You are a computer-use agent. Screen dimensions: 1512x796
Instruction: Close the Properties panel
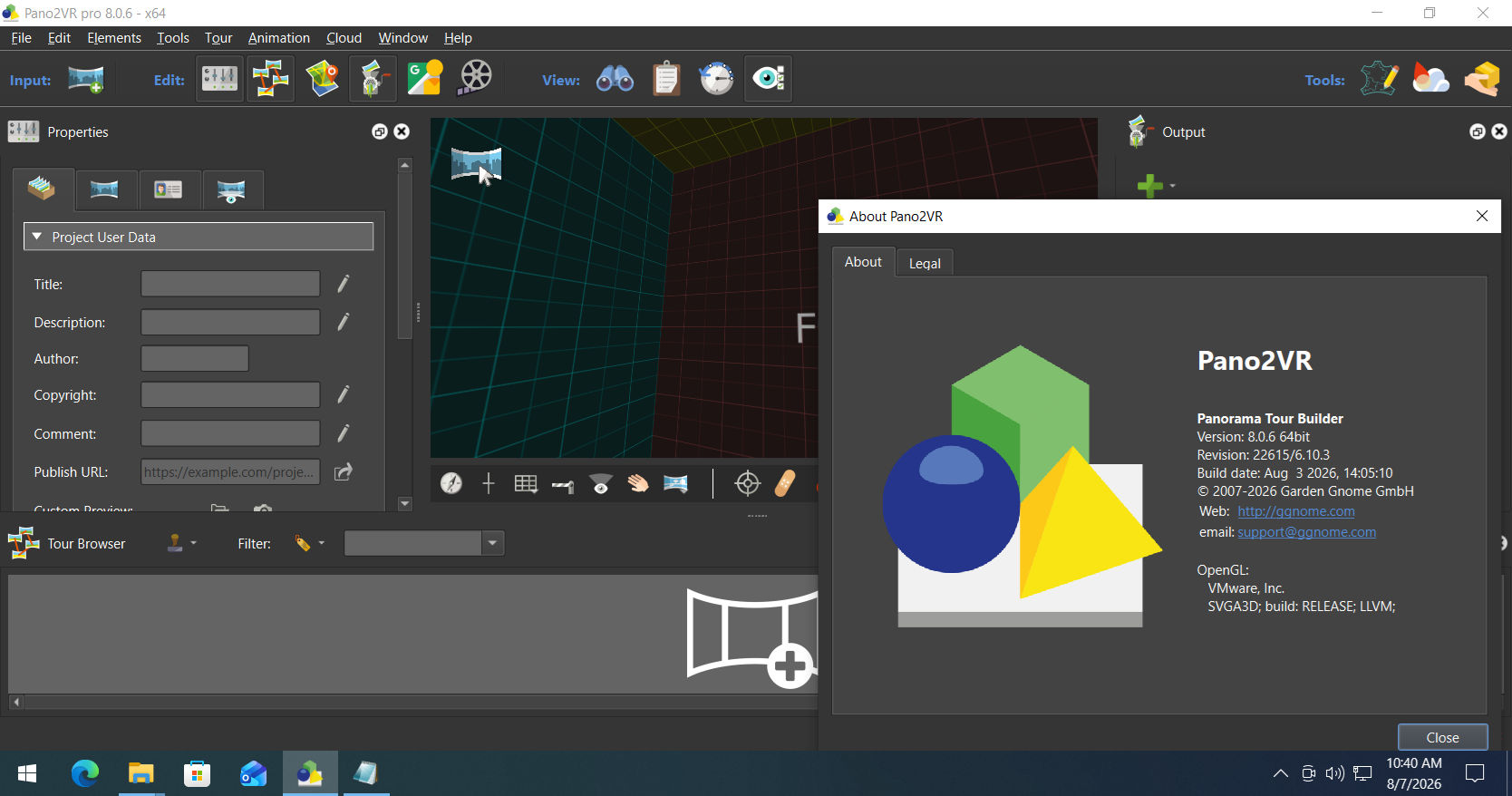pyautogui.click(x=402, y=131)
